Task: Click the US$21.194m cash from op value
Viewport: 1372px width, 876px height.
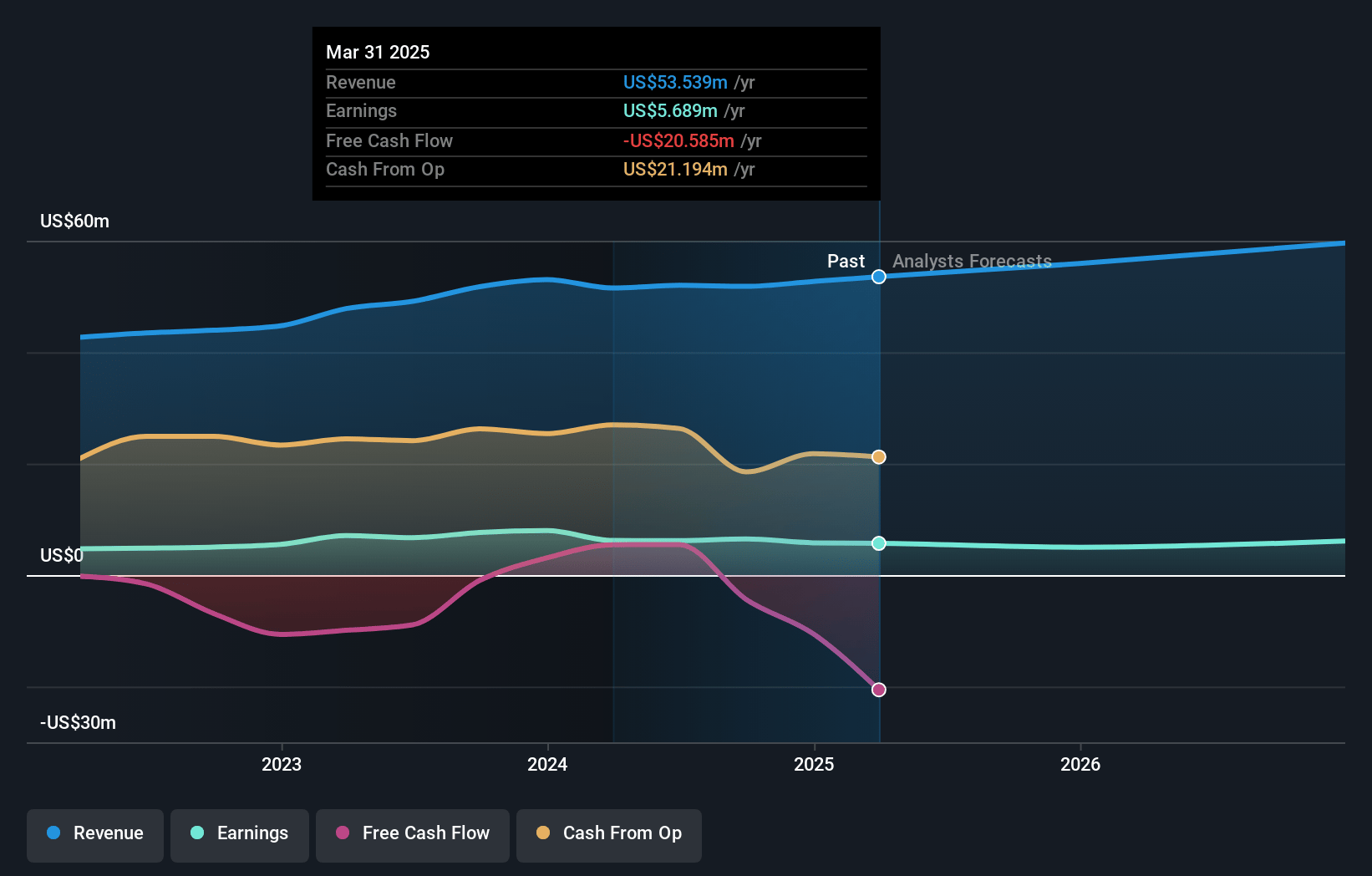Action: coord(675,170)
